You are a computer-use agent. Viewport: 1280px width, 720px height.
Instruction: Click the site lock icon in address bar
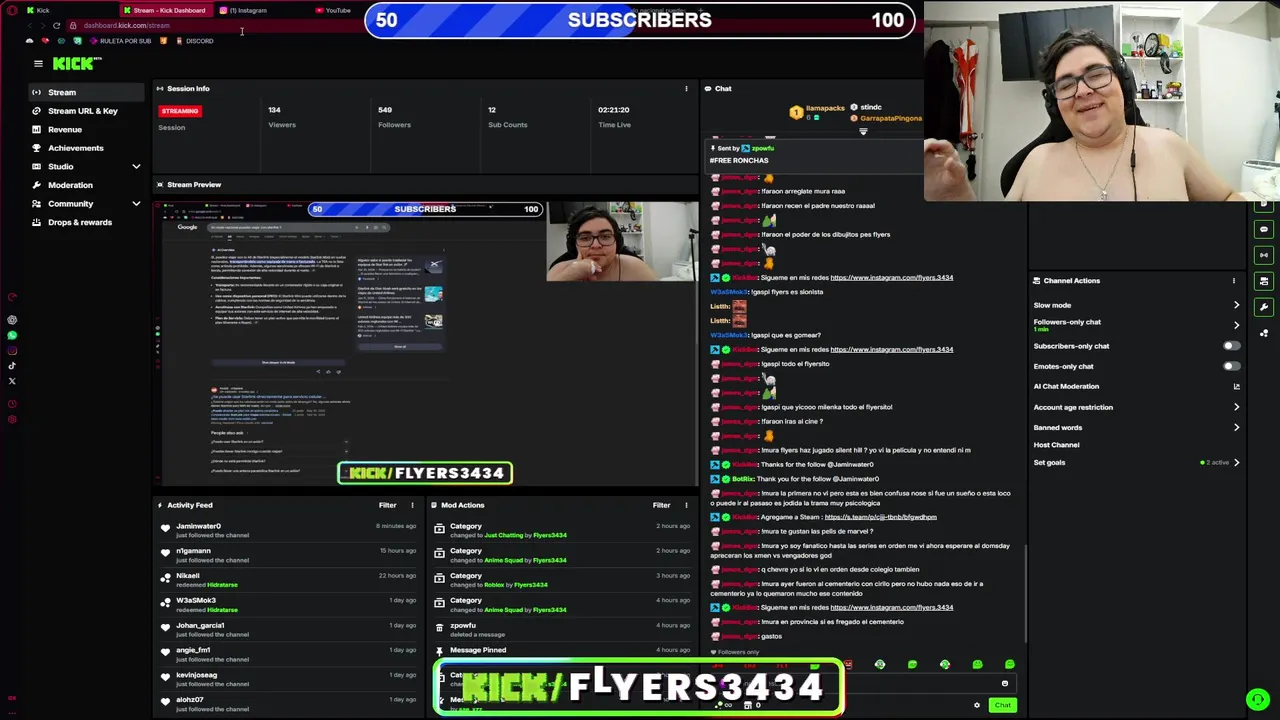click(73, 25)
